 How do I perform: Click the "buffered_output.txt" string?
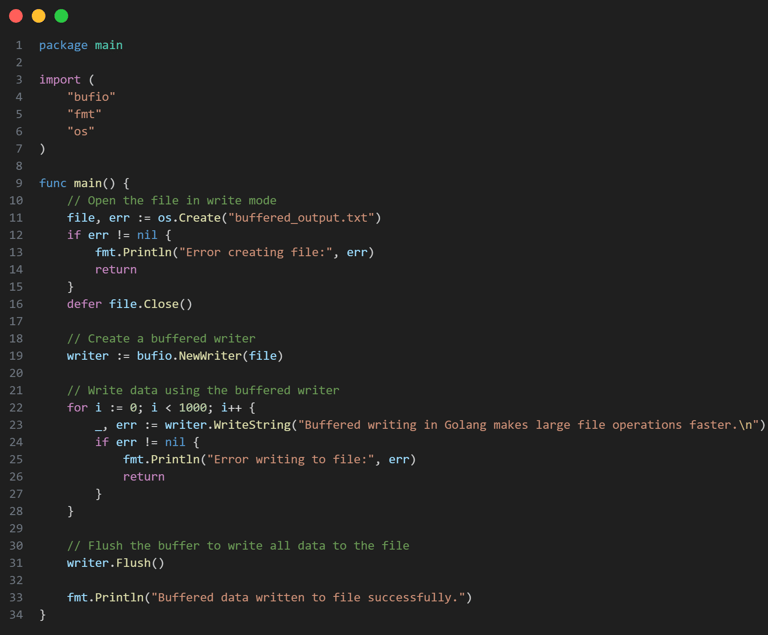[301, 218]
